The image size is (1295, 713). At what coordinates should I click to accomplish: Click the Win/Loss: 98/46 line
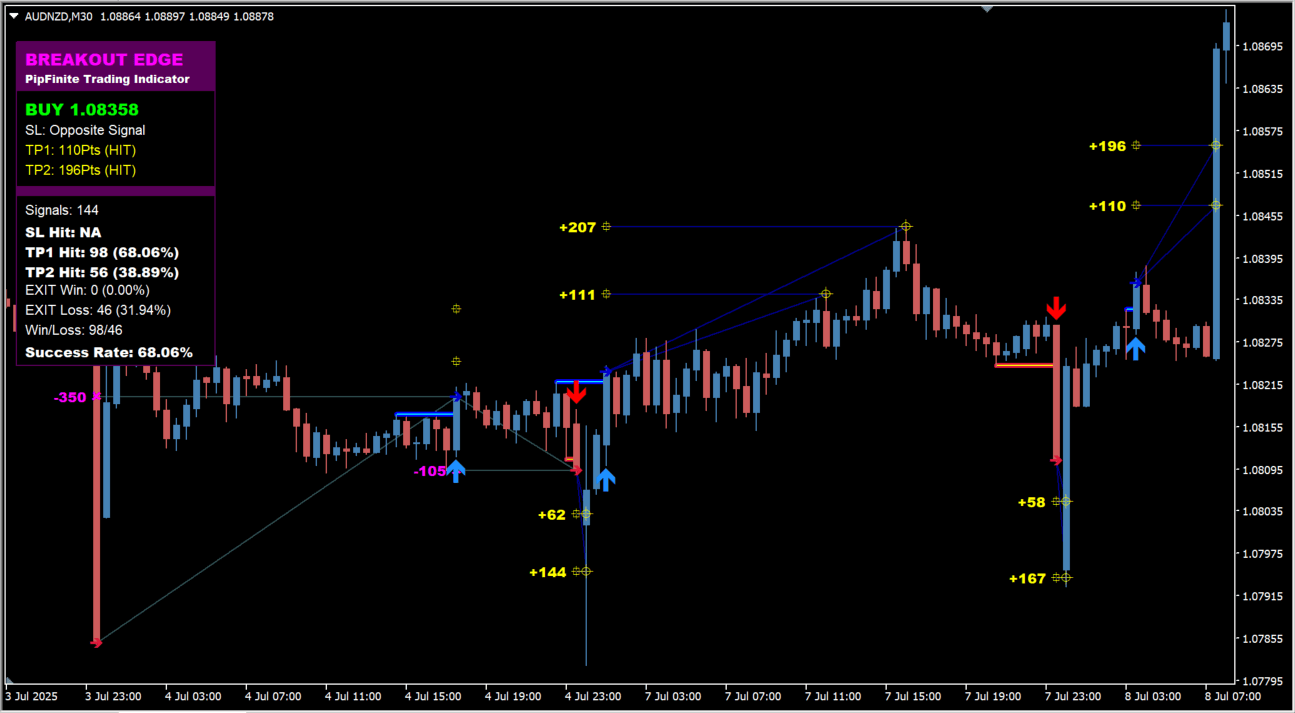(x=73, y=330)
